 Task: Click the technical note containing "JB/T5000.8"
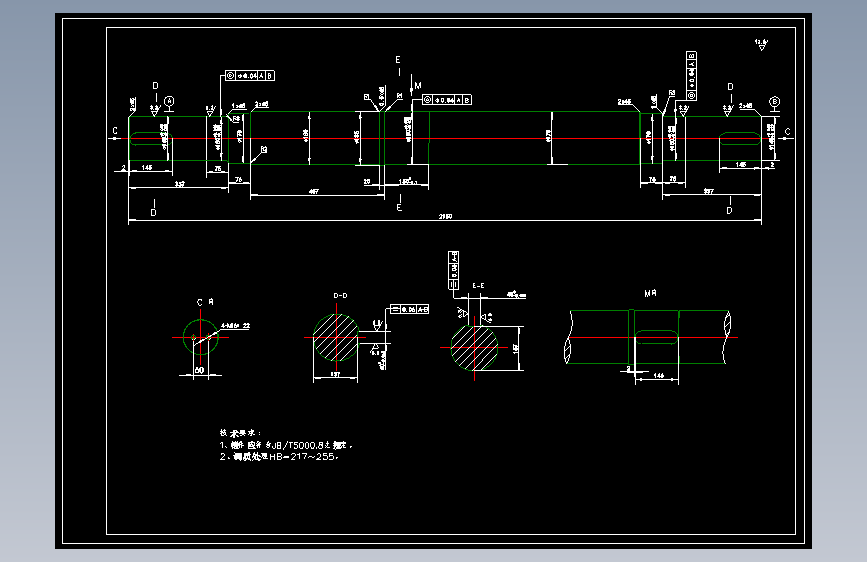286,445
